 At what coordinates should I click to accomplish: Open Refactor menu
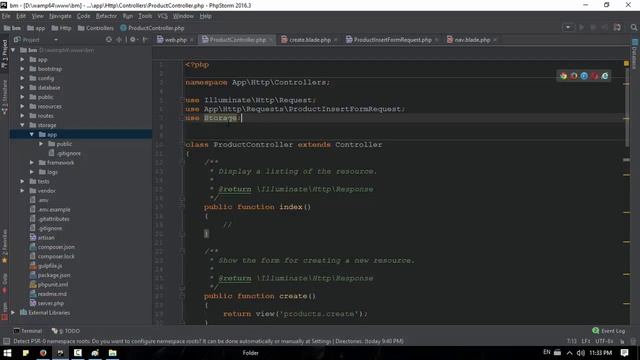(x=106, y=16)
